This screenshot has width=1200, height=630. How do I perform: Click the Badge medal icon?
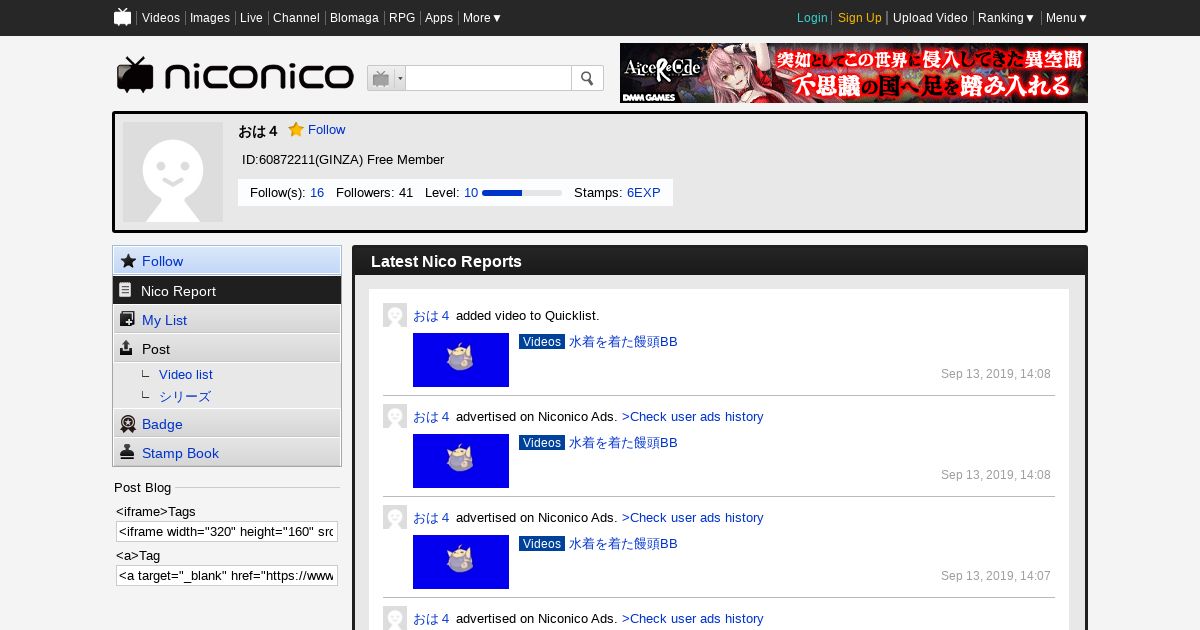pos(128,424)
